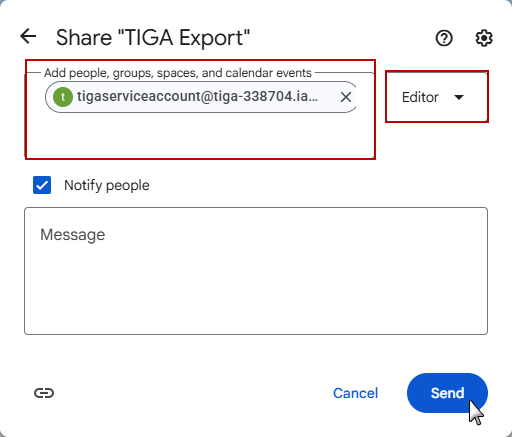The width and height of the screenshot is (512, 437).
Task: Click the blank area below the email chip
Action: pos(200,135)
